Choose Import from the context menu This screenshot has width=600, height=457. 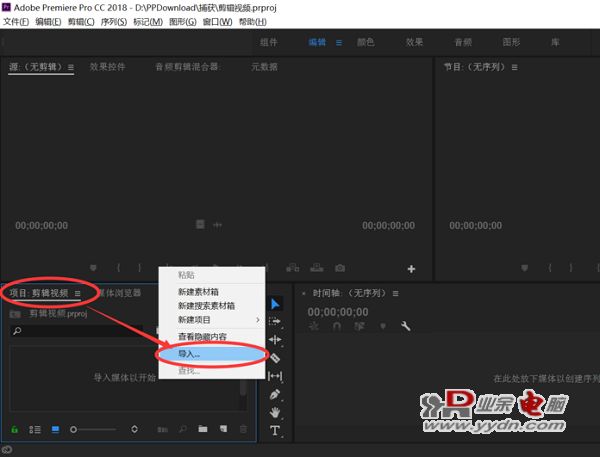tap(212, 354)
